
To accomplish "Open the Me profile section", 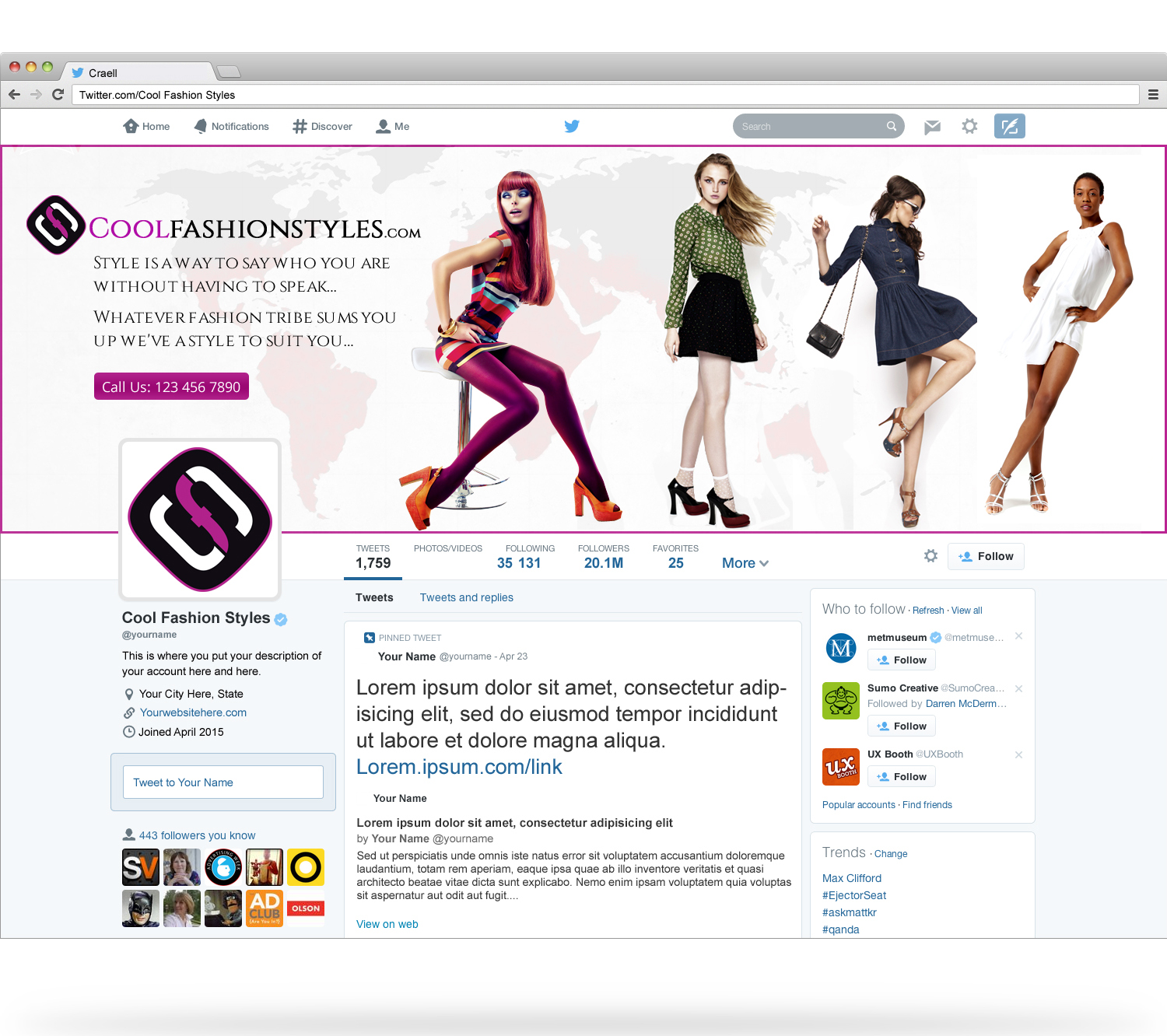I will coord(392,125).
